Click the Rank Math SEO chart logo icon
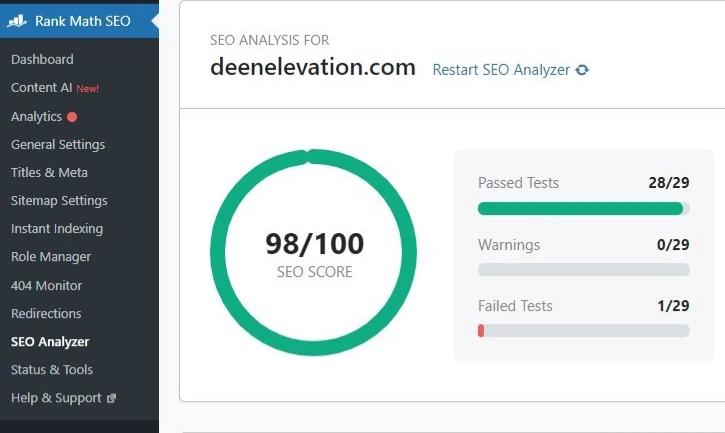725x433 pixels. [x=18, y=21]
